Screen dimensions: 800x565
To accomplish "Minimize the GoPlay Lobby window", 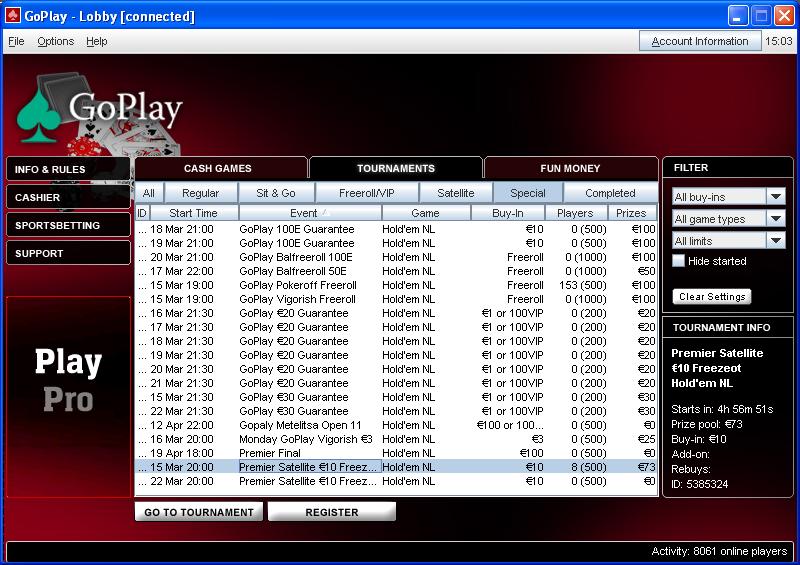I will pos(737,16).
